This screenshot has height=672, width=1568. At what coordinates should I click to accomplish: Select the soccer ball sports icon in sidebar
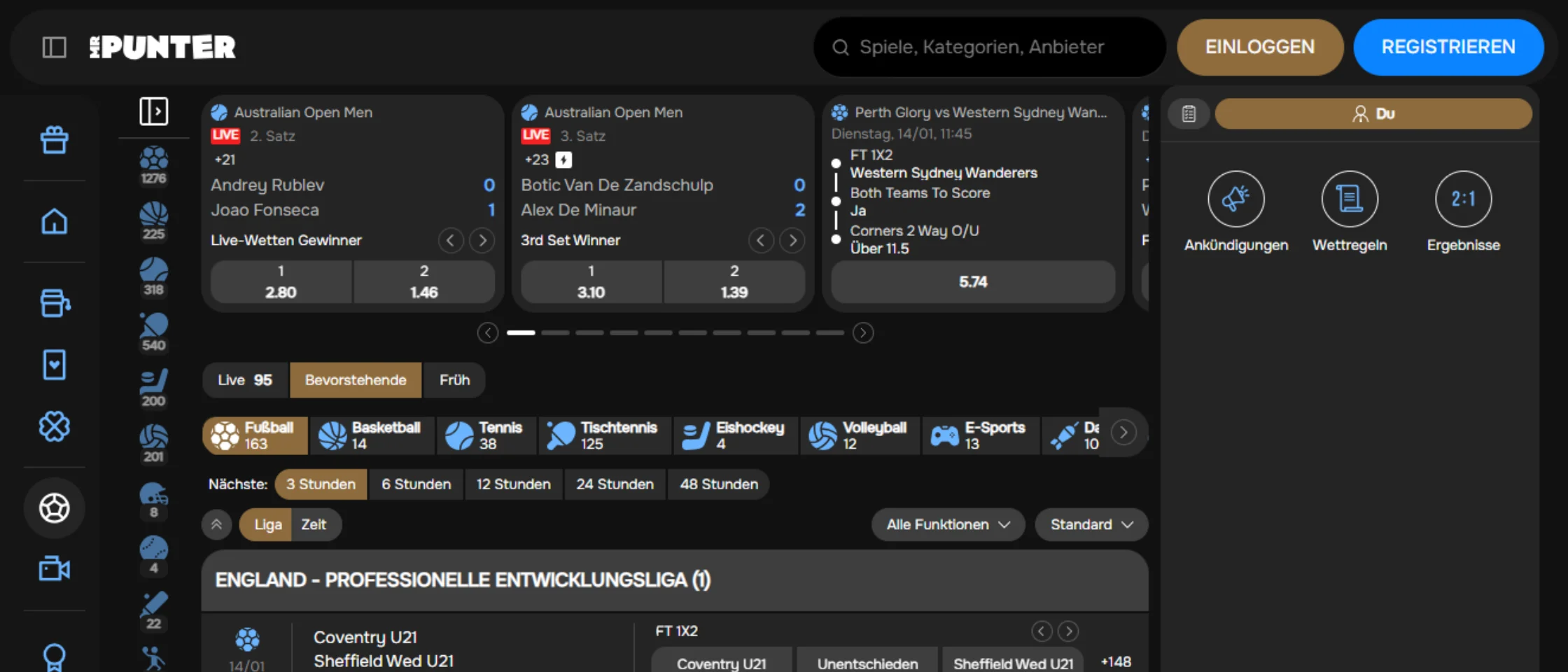pos(54,507)
